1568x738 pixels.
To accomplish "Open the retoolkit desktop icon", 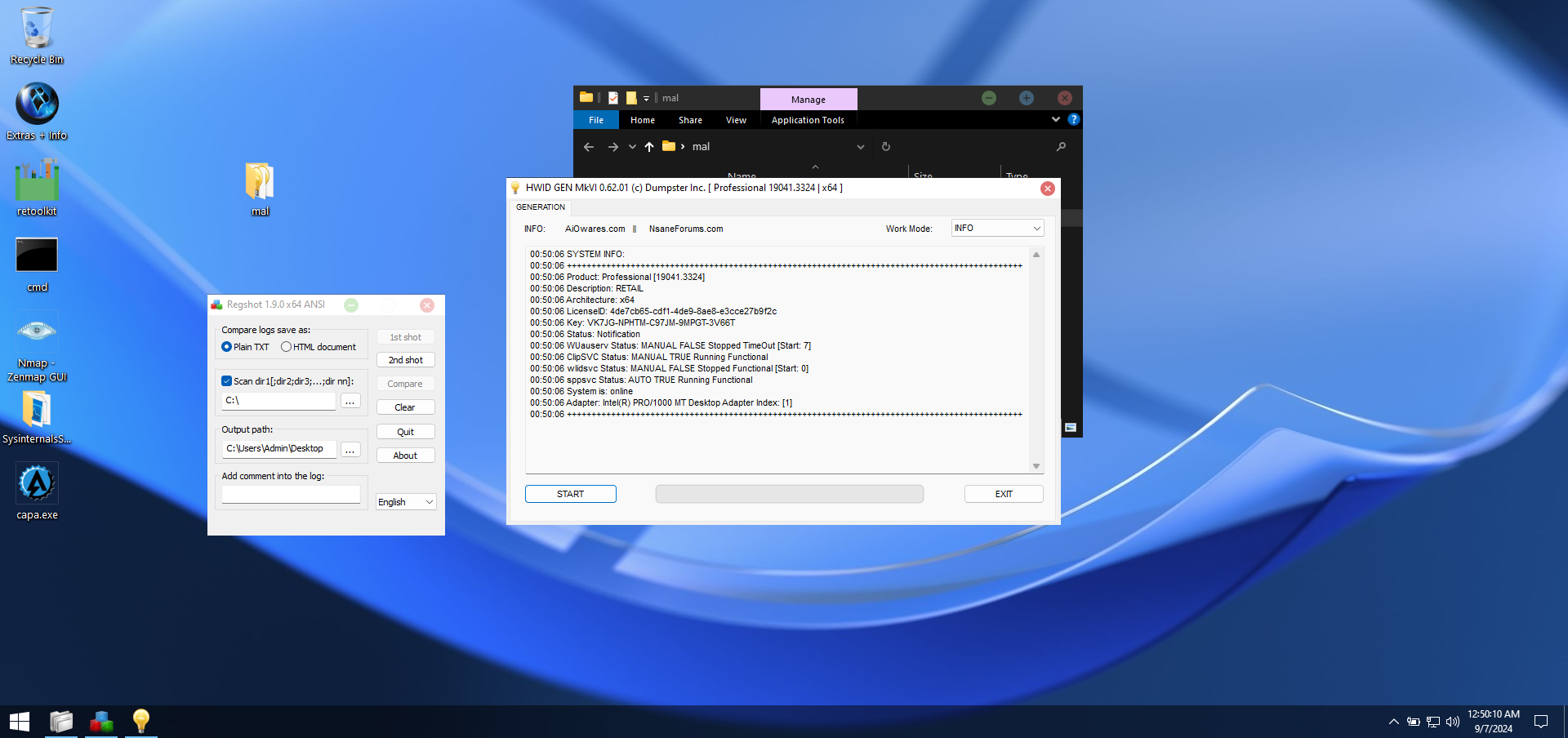I will pos(37,187).
